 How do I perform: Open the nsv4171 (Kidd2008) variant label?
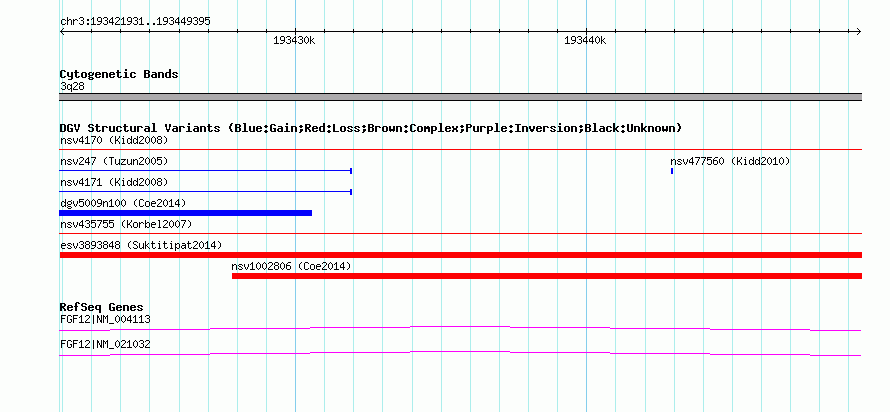coord(114,182)
